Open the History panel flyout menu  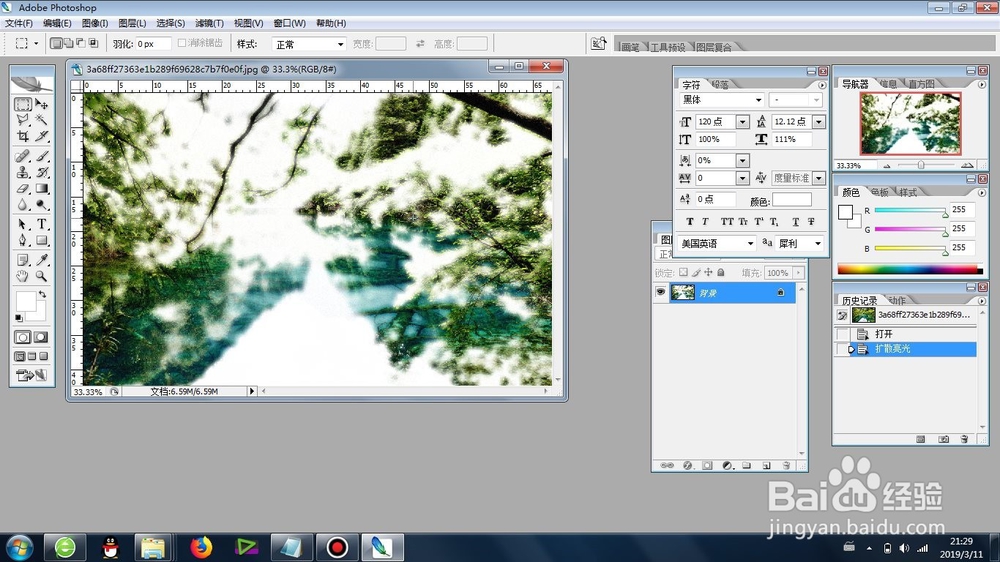(982, 300)
